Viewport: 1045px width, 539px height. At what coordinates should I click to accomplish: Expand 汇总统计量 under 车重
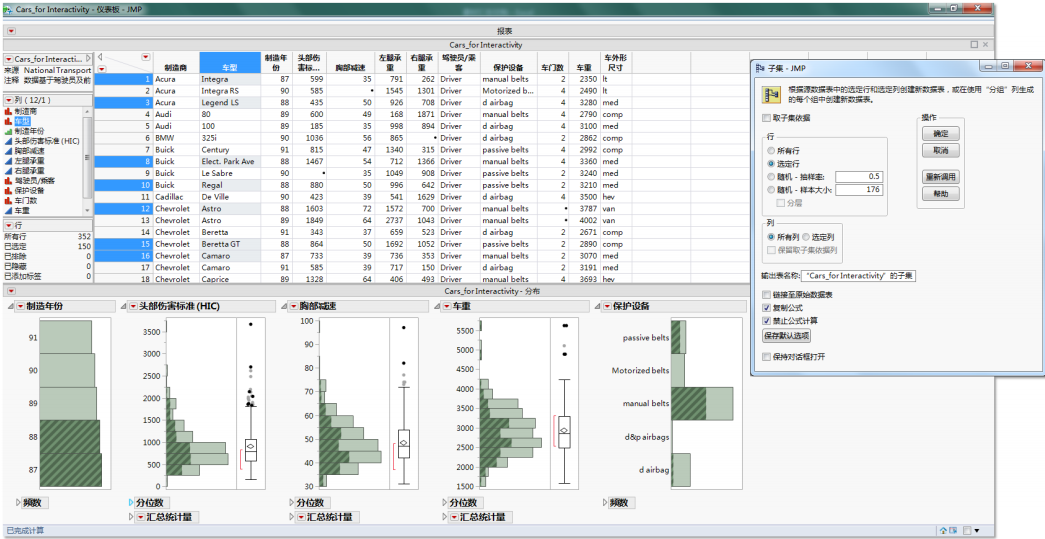pyautogui.click(x=445, y=517)
